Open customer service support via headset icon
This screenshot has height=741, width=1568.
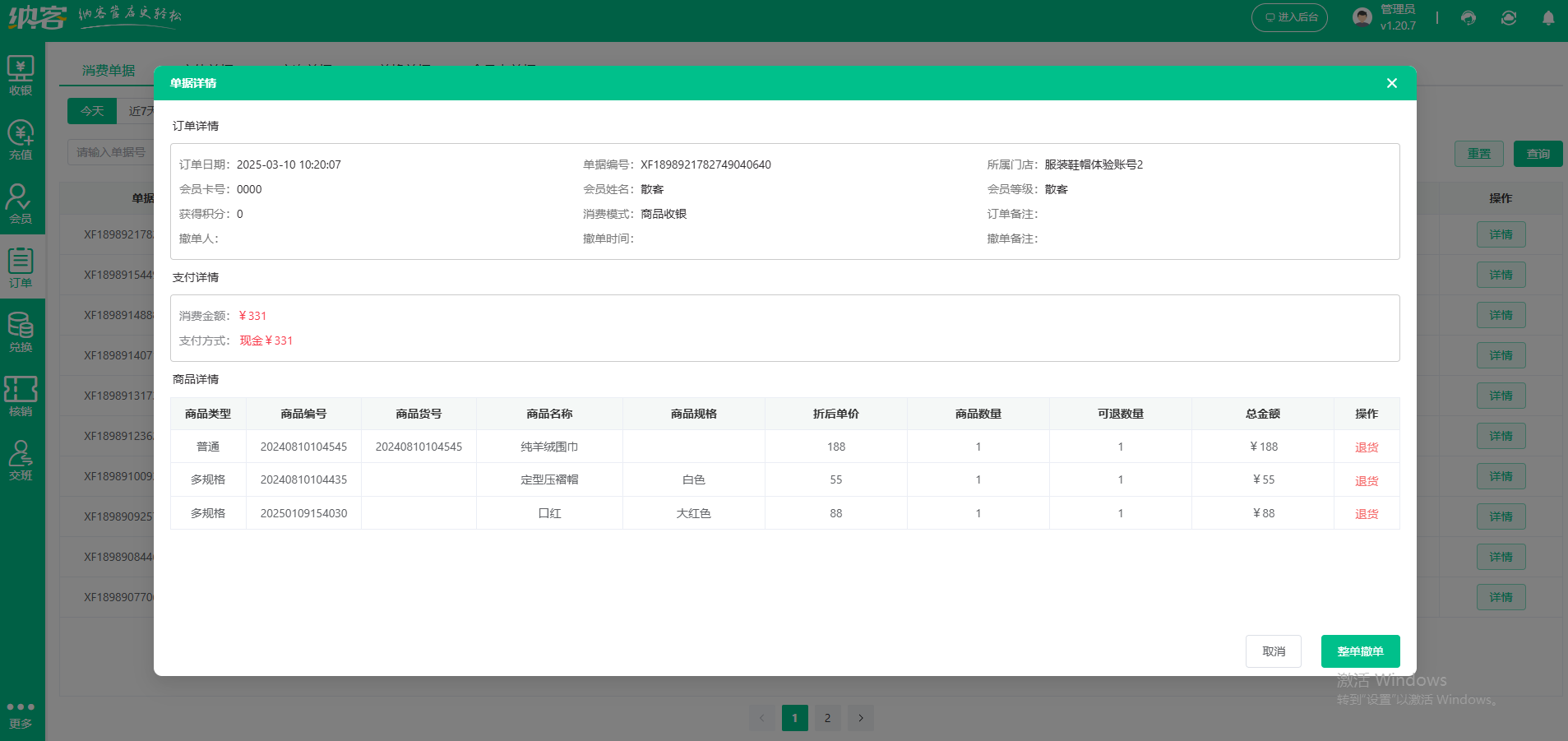[1469, 17]
